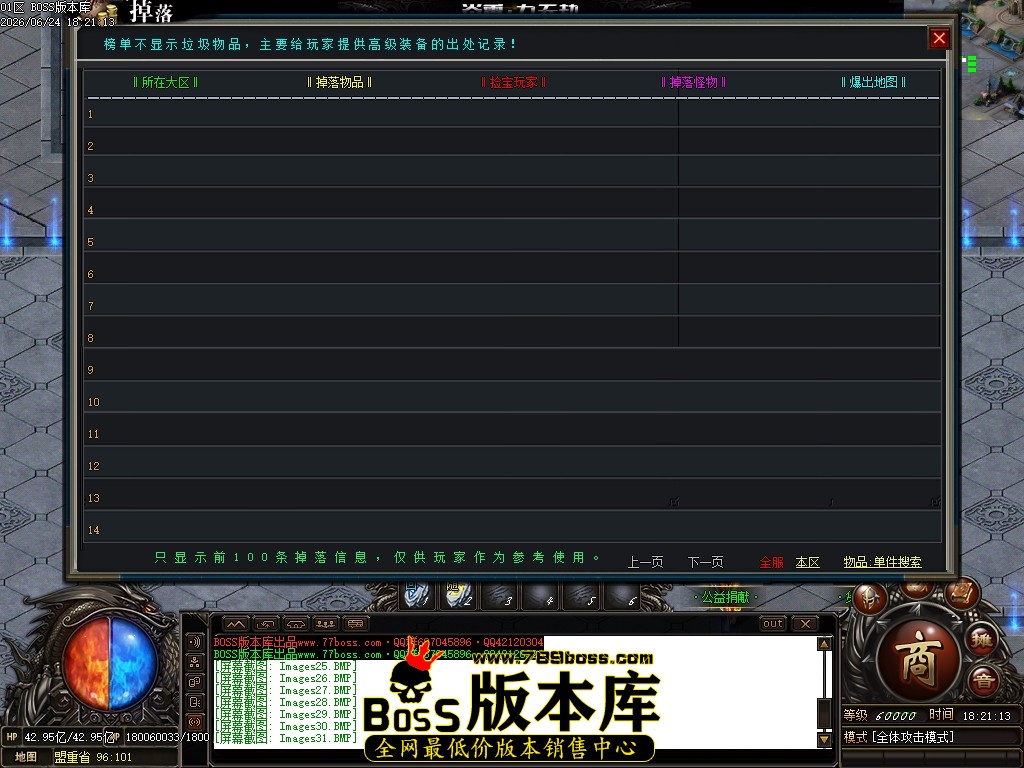1024x768 pixels.
Task: Click the chat panel 'out' button
Action: [773, 624]
